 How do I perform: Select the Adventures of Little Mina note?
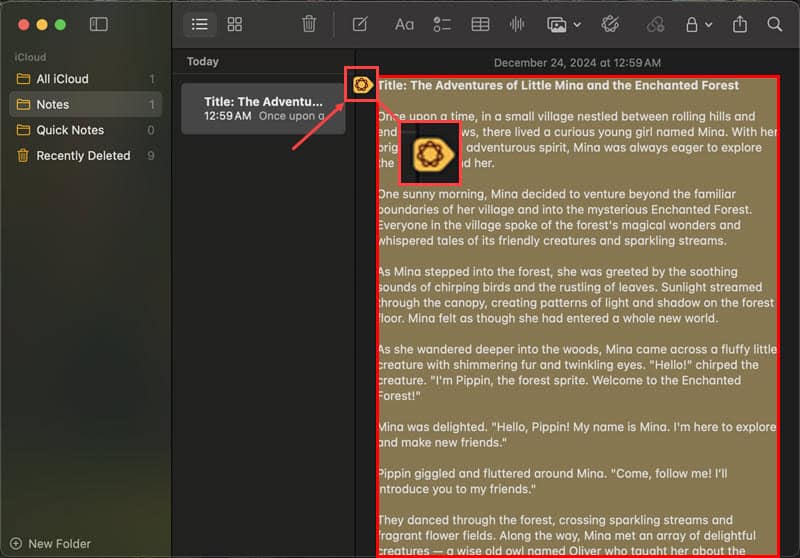coord(263,108)
